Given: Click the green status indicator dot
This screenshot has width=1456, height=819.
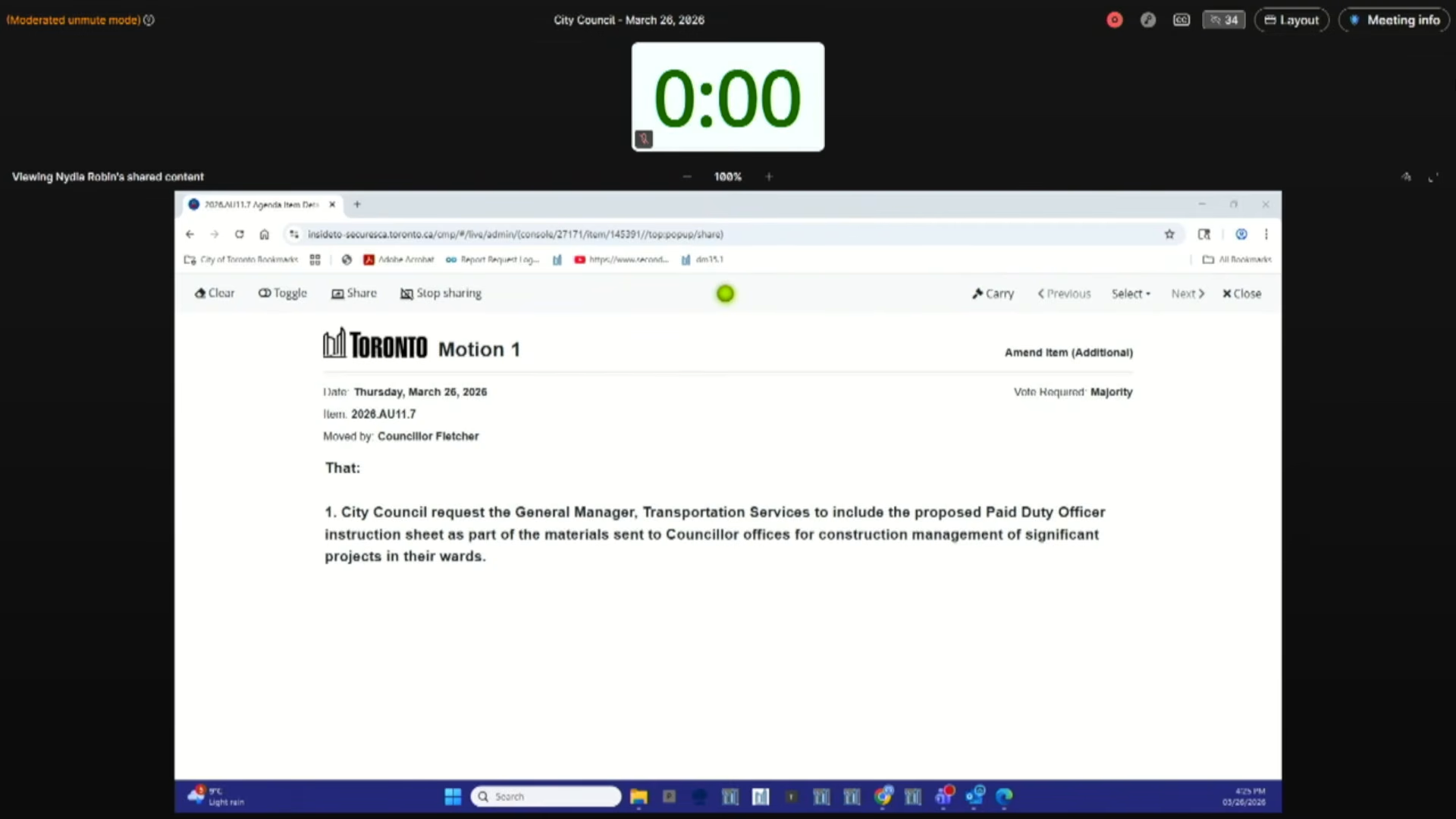Looking at the screenshot, I should [726, 293].
